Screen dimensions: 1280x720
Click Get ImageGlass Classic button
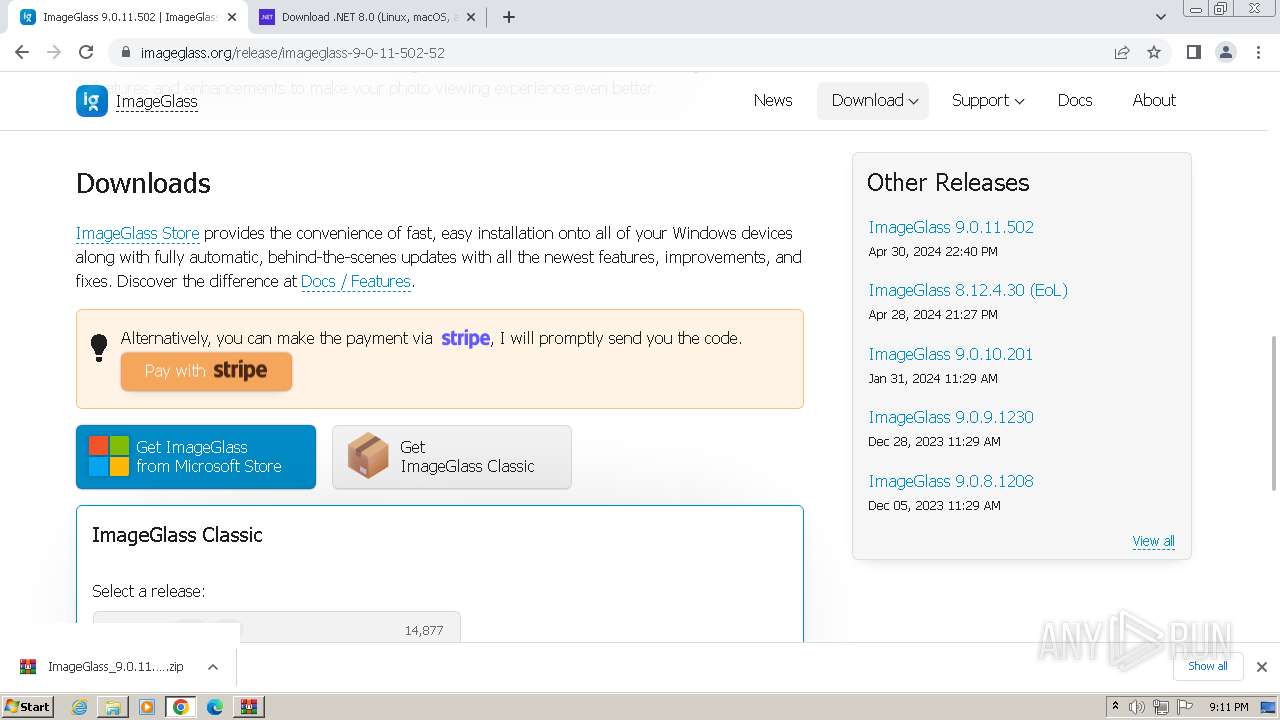[452, 457]
